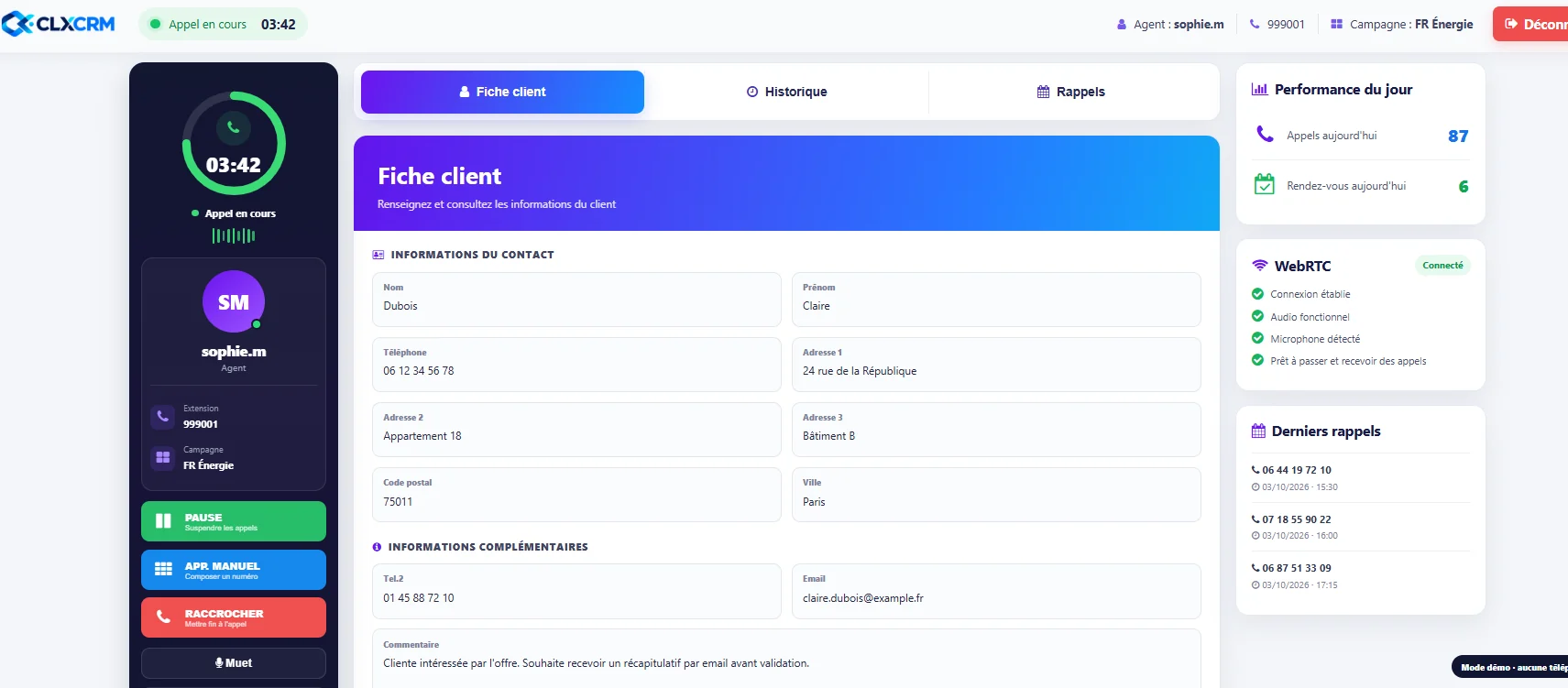Click the Connecté status badge
Image resolution: width=1568 pixels, height=688 pixels.
click(x=1442, y=266)
